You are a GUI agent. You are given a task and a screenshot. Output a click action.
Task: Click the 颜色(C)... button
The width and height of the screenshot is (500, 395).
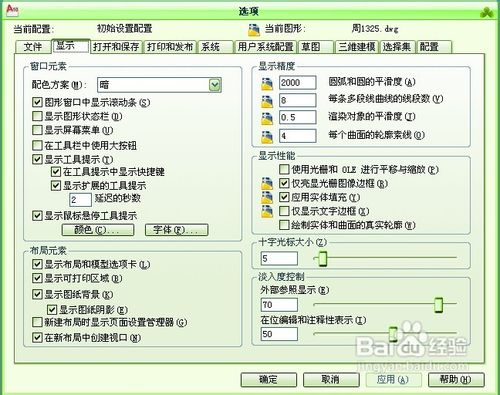(x=98, y=230)
